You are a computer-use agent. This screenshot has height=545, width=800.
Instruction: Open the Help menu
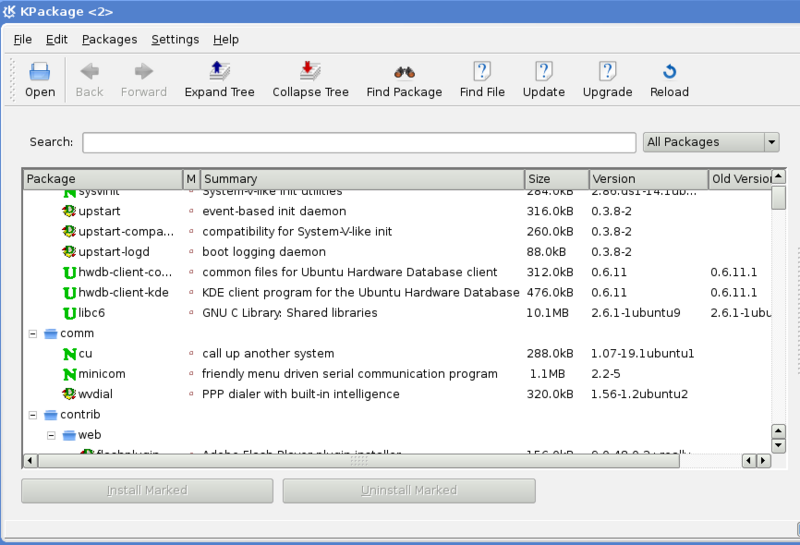click(x=226, y=39)
